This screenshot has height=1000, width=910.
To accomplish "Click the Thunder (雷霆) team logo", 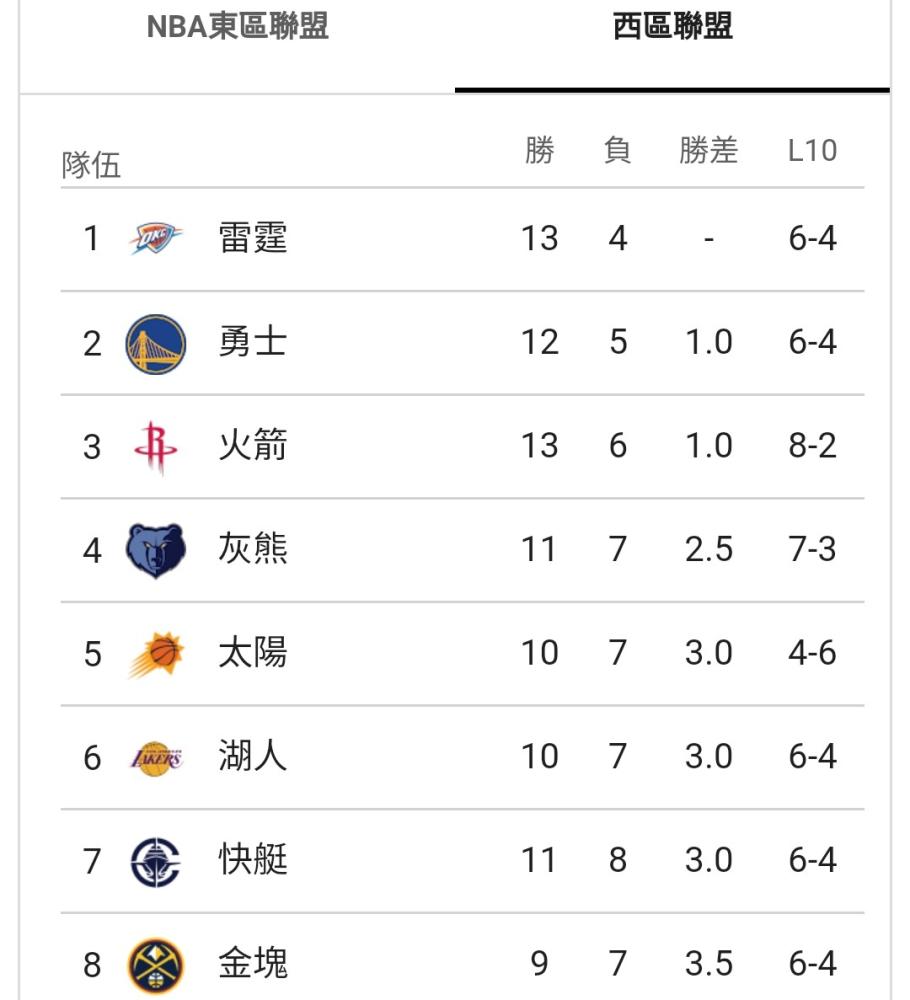I will point(156,239).
